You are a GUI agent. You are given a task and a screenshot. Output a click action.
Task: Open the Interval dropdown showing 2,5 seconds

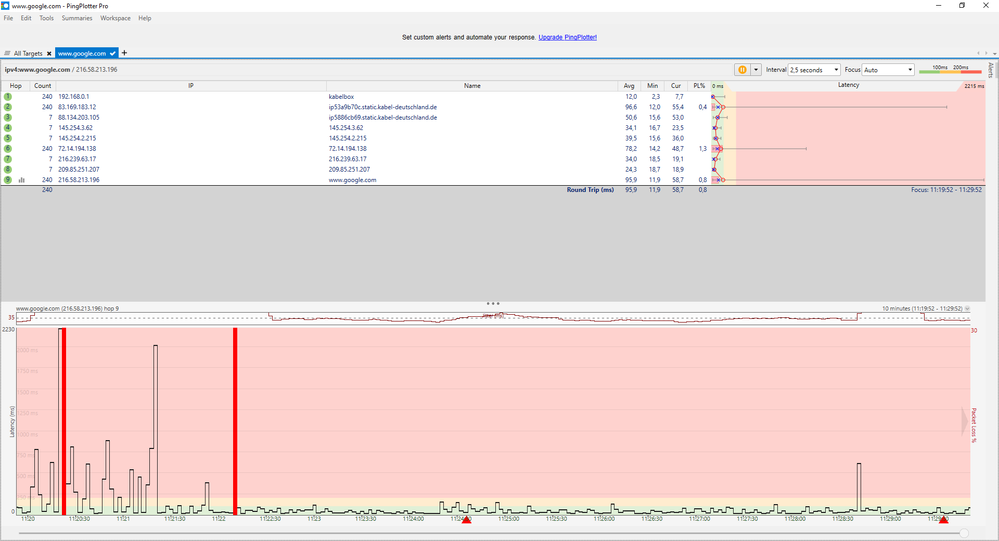(x=814, y=69)
